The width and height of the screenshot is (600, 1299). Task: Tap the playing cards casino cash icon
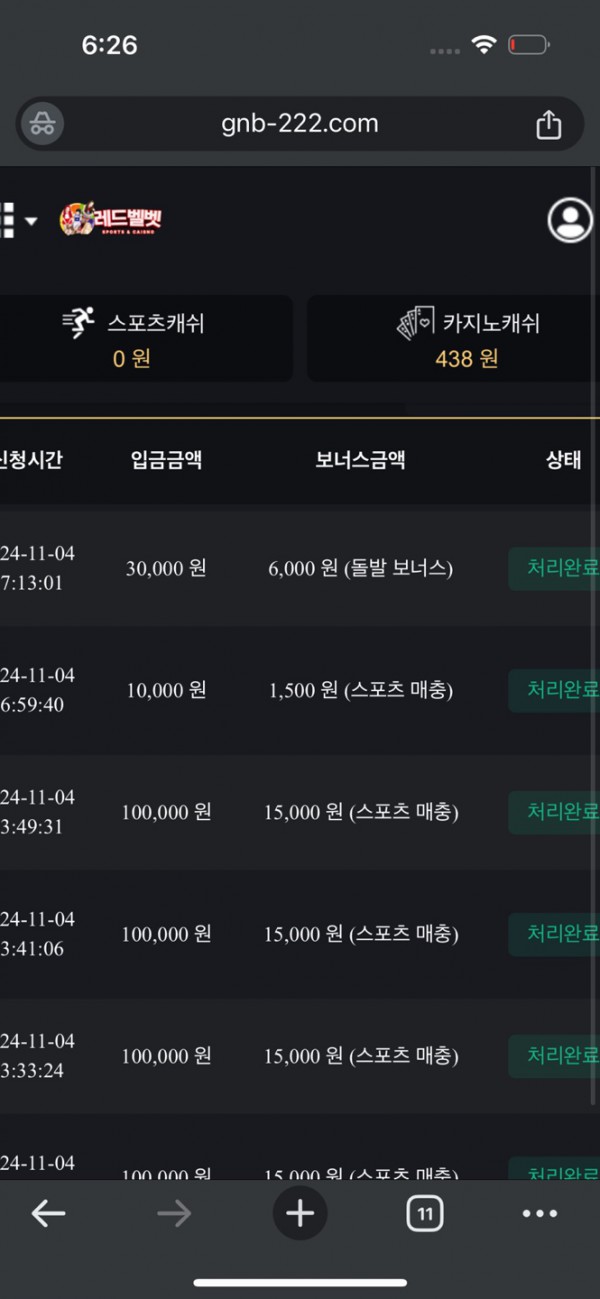[x=415, y=323]
